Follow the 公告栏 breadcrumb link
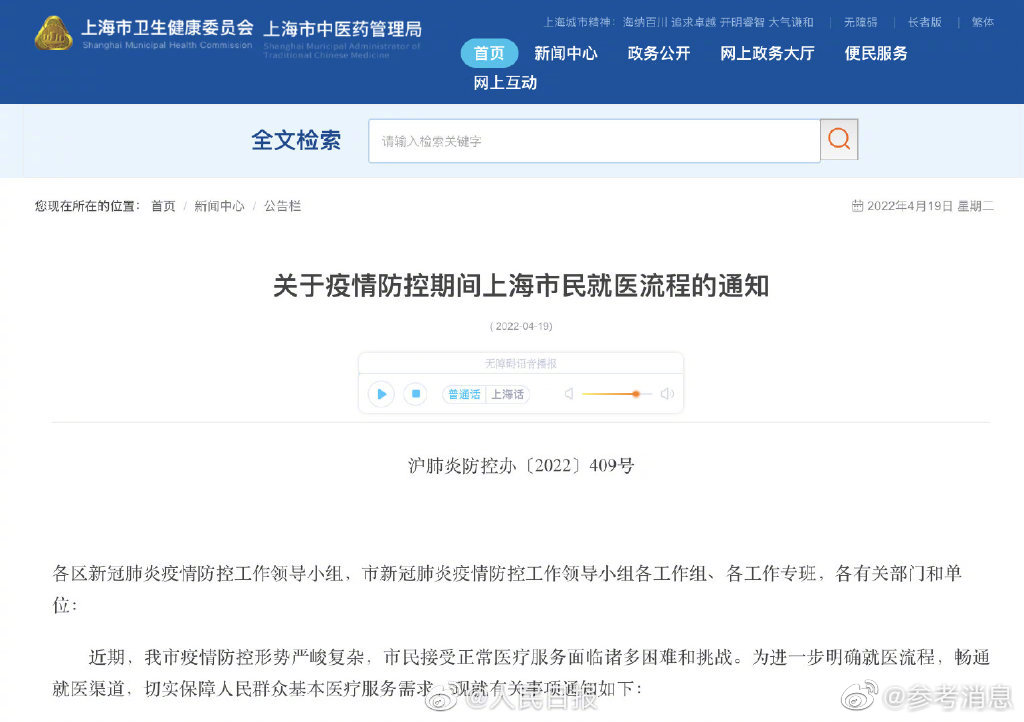 tap(282, 205)
